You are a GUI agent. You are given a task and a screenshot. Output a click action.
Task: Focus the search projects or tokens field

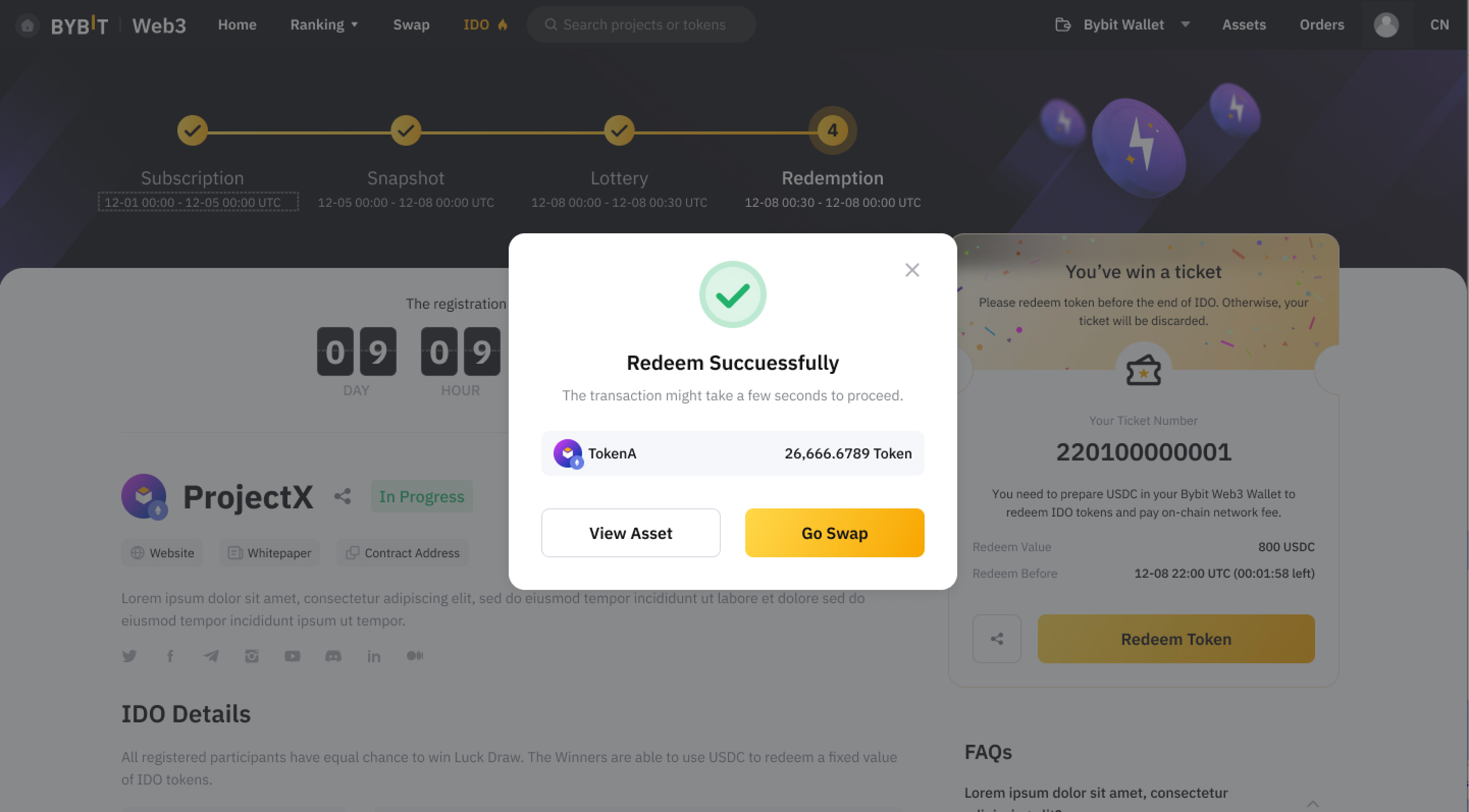click(641, 24)
